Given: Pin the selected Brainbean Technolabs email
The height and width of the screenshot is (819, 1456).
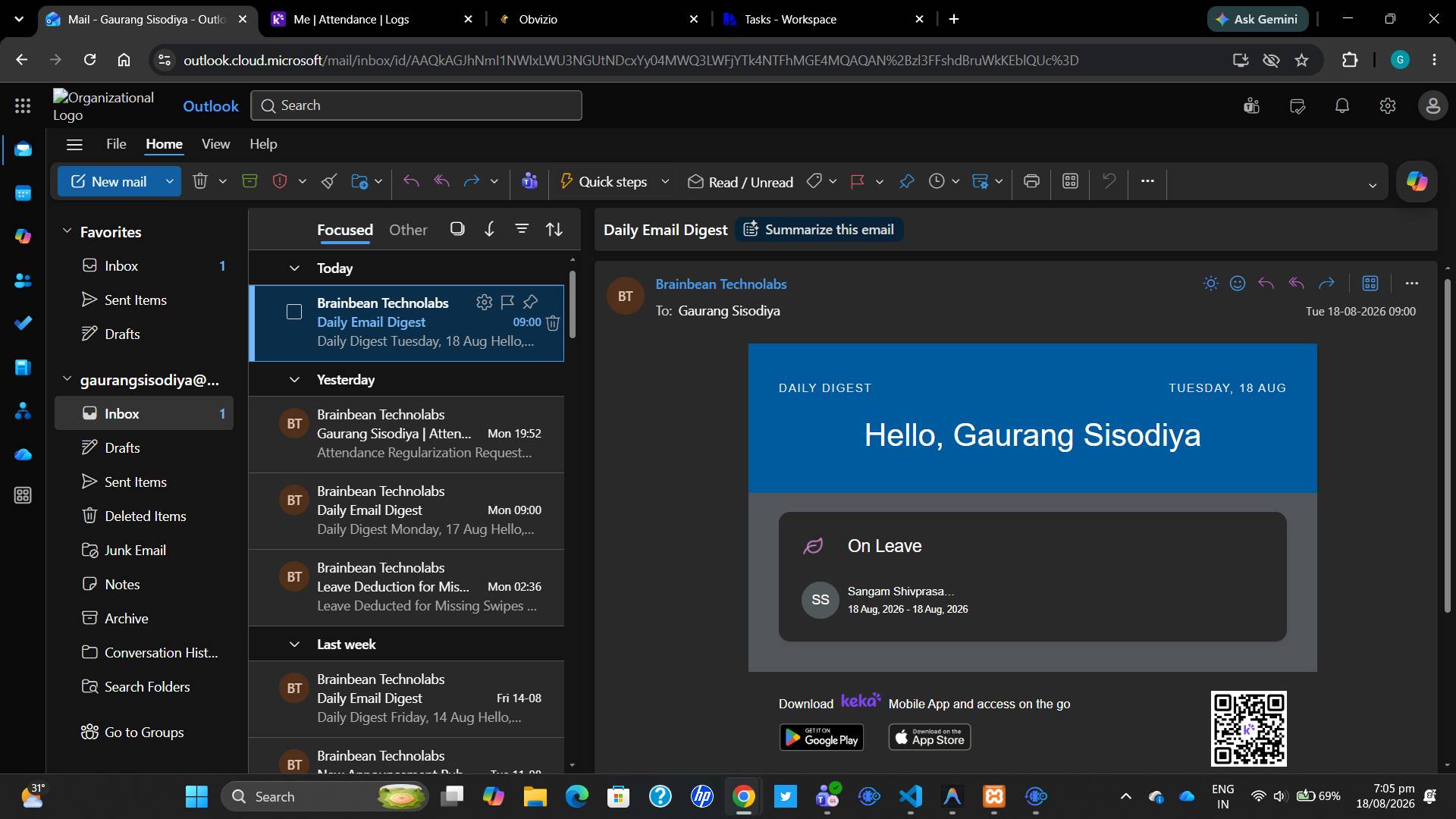Looking at the screenshot, I should tap(531, 302).
